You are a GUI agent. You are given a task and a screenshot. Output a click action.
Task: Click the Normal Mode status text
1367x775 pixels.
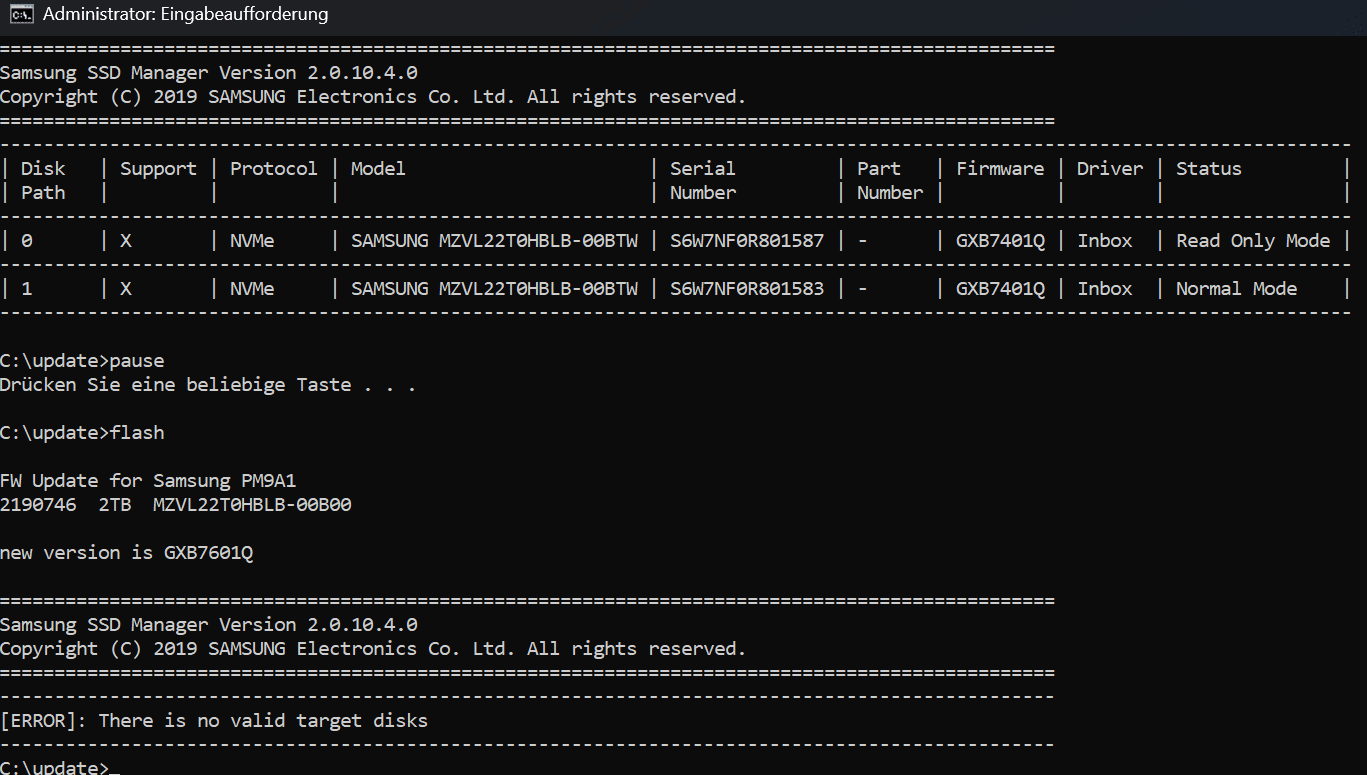[x=1236, y=289]
